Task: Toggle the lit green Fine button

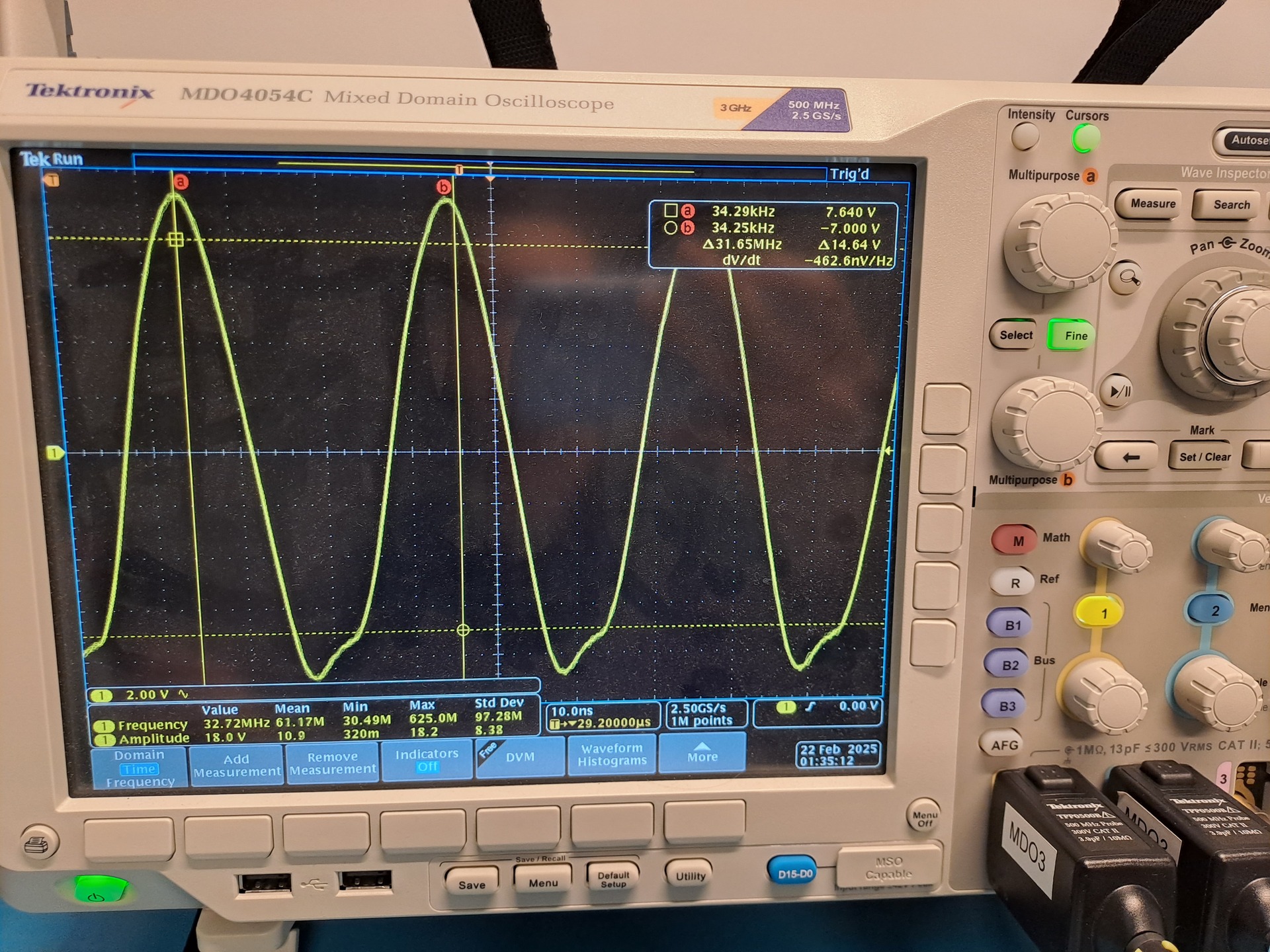Action: point(1070,335)
